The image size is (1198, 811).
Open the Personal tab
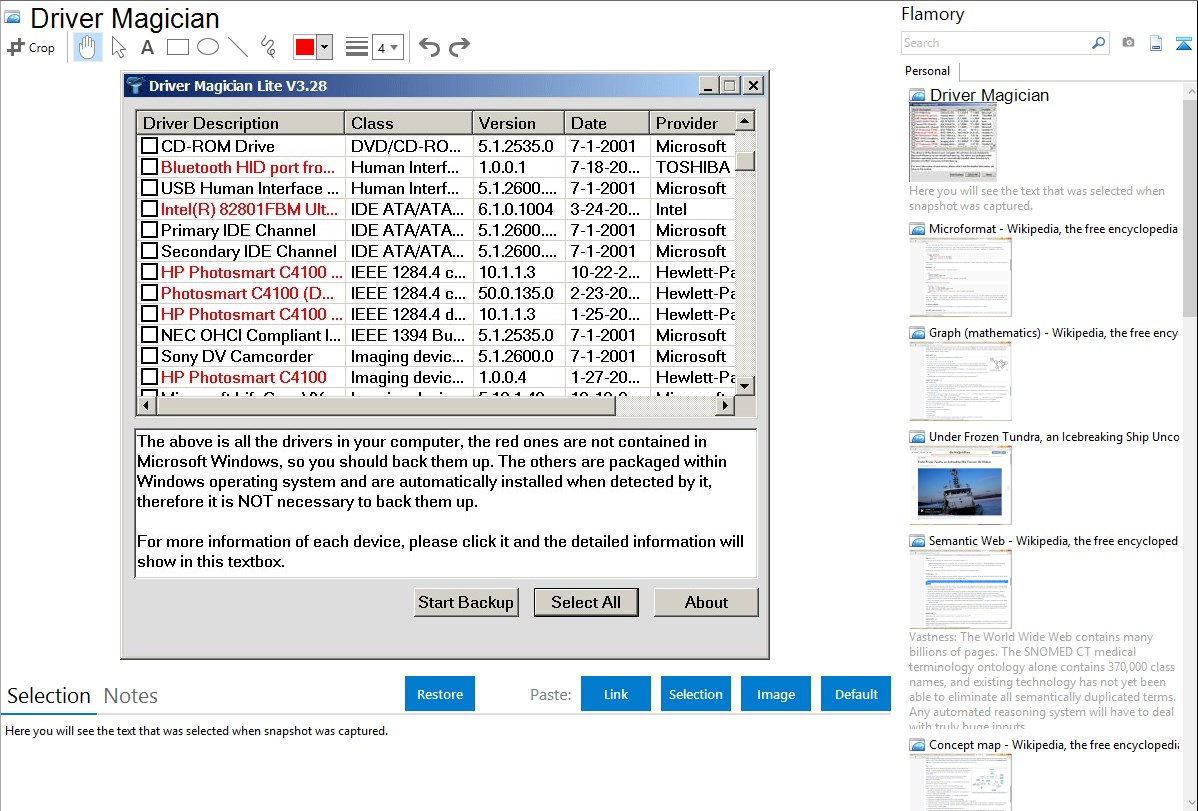[928, 71]
